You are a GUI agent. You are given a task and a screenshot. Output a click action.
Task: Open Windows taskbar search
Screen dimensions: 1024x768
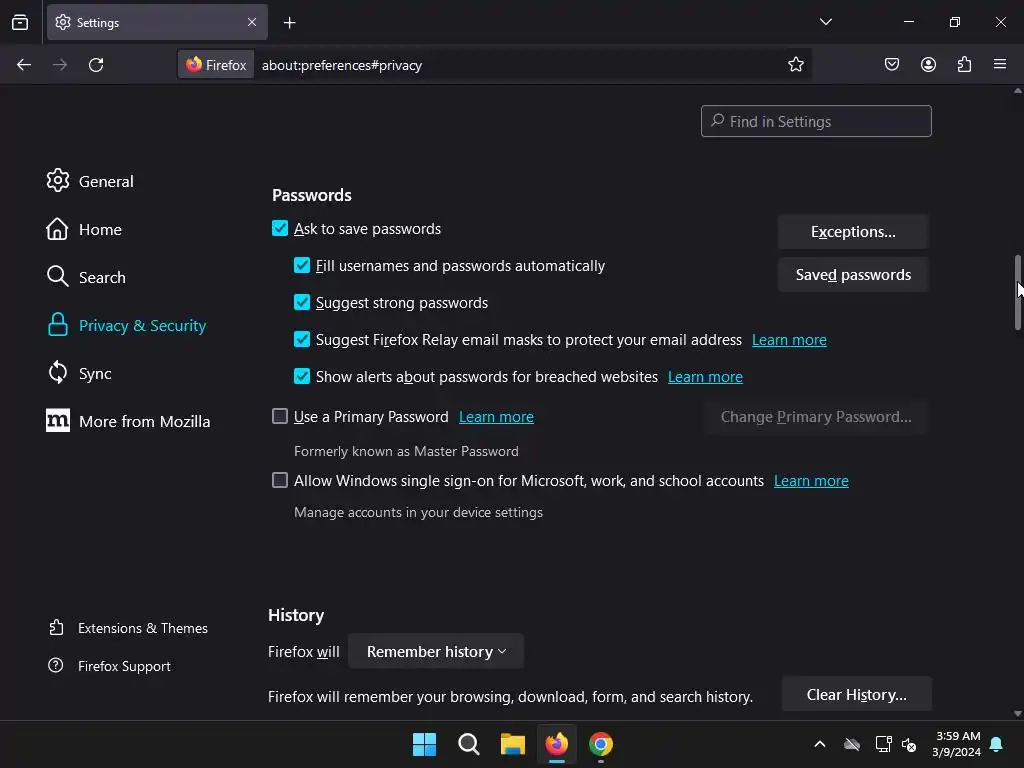coord(468,744)
